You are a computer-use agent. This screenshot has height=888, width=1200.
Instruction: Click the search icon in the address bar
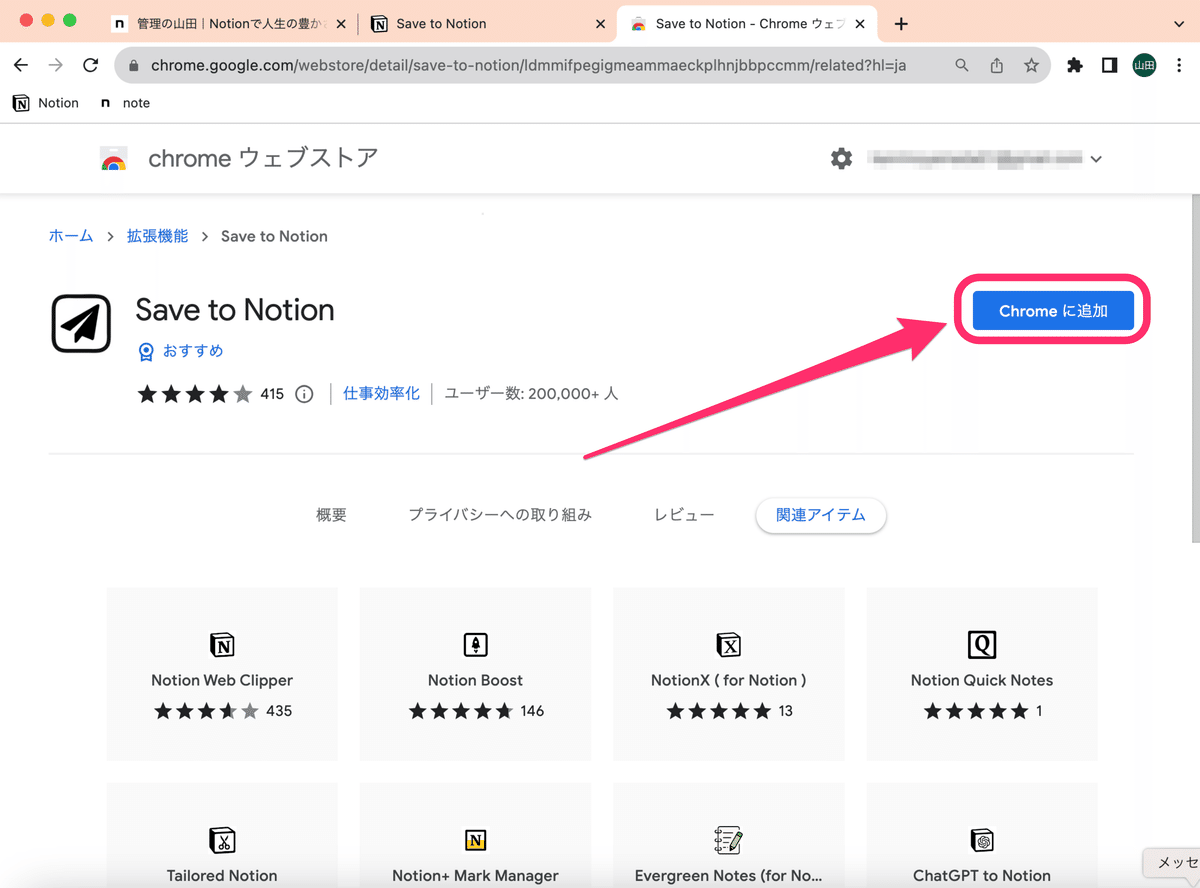[x=961, y=64]
